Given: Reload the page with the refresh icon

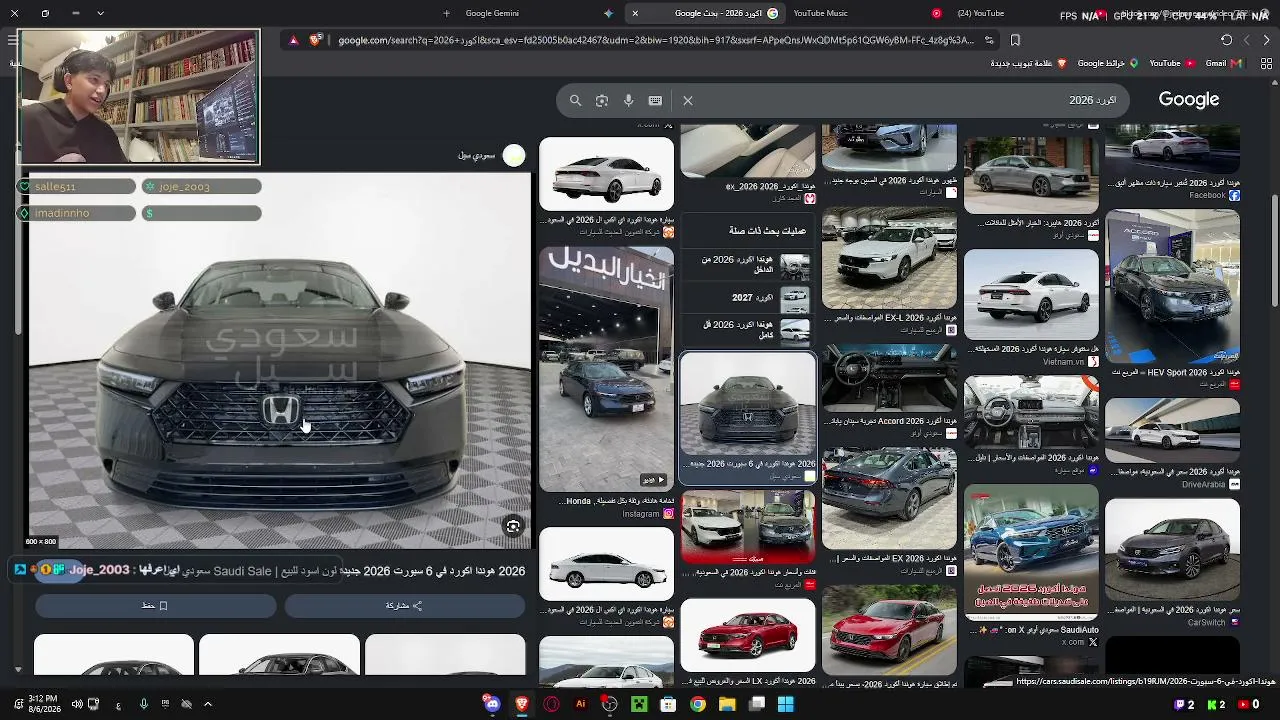Looking at the screenshot, I should 1226,40.
